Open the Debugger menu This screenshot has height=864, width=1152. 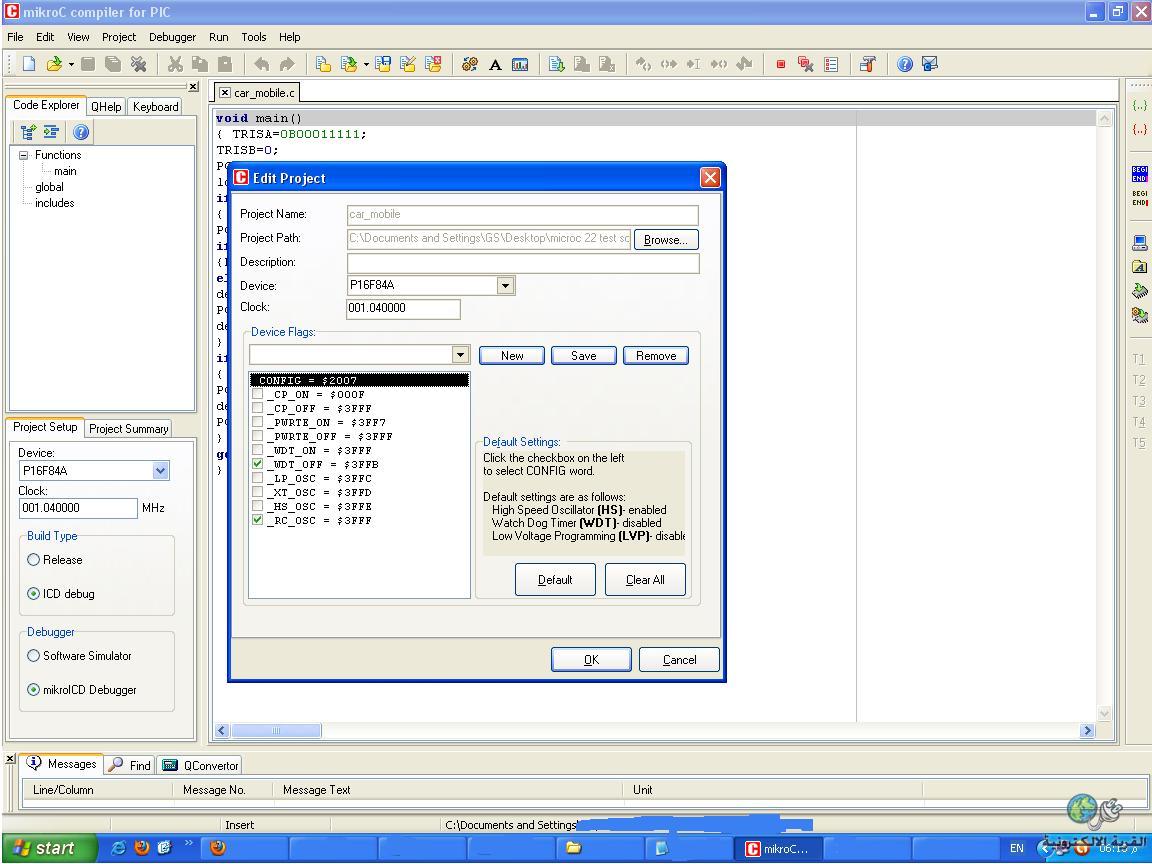[173, 37]
